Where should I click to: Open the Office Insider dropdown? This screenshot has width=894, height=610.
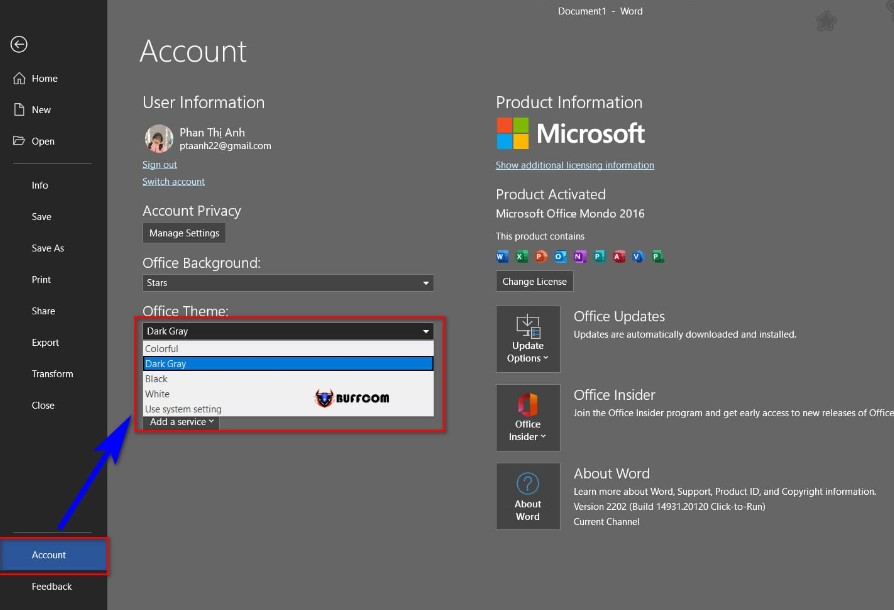point(528,417)
